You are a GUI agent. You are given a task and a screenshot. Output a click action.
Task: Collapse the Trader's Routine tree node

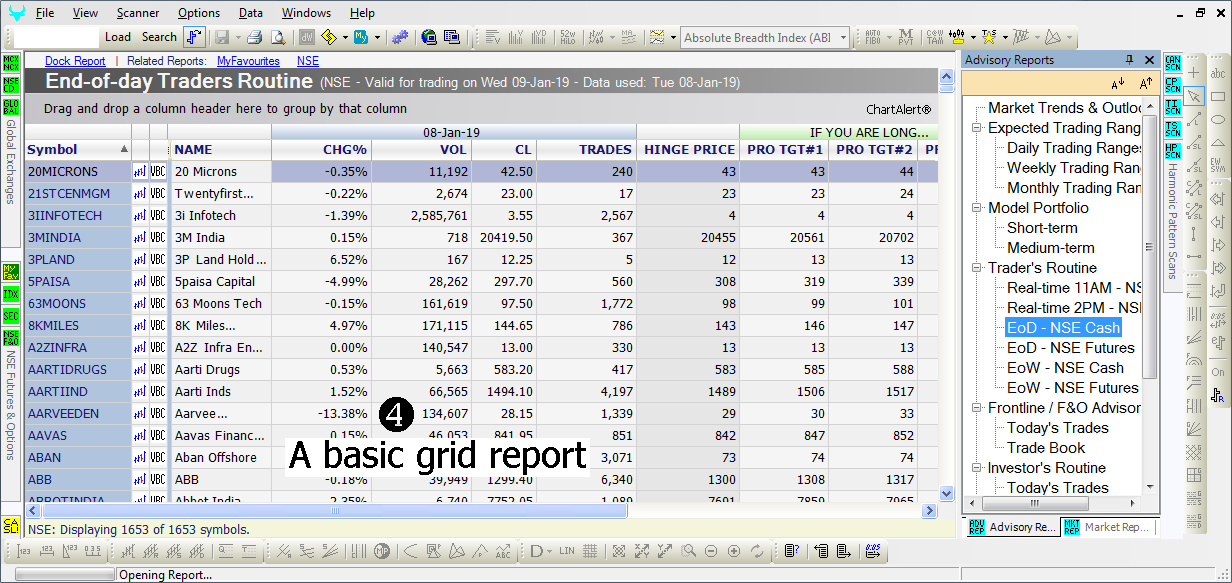pos(976,268)
